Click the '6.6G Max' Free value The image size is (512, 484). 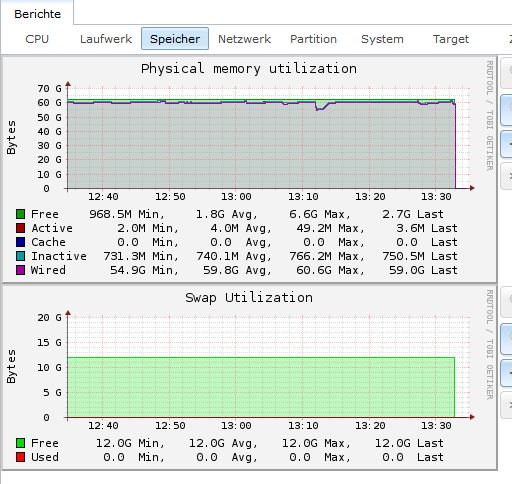click(x=320, y=214)
